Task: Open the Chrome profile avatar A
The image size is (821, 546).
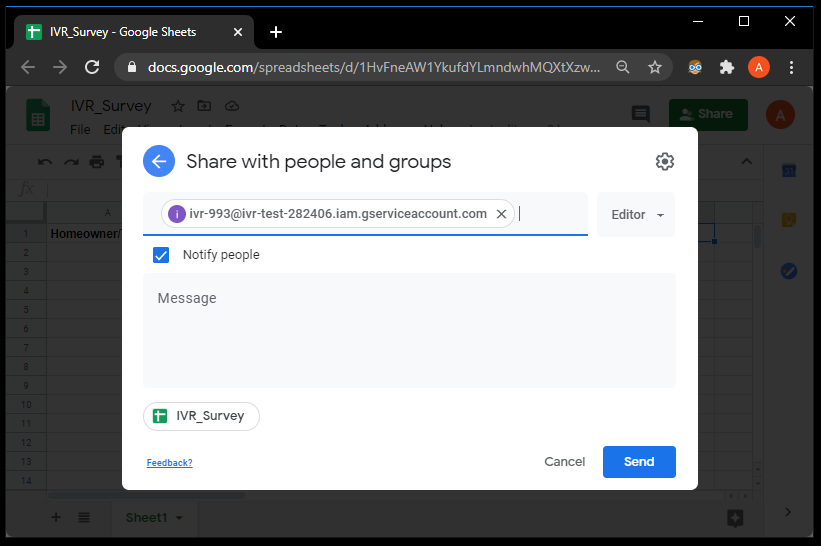Action: point(759,67)
